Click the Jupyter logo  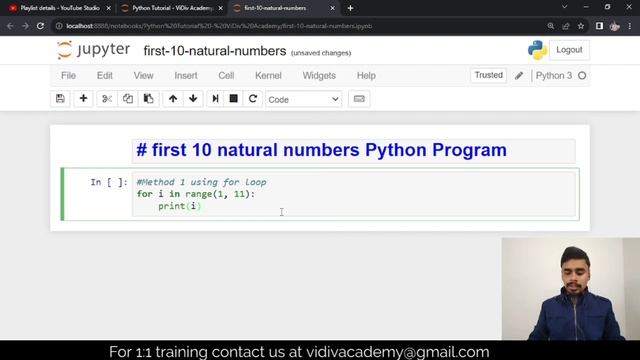coord(93,50)
